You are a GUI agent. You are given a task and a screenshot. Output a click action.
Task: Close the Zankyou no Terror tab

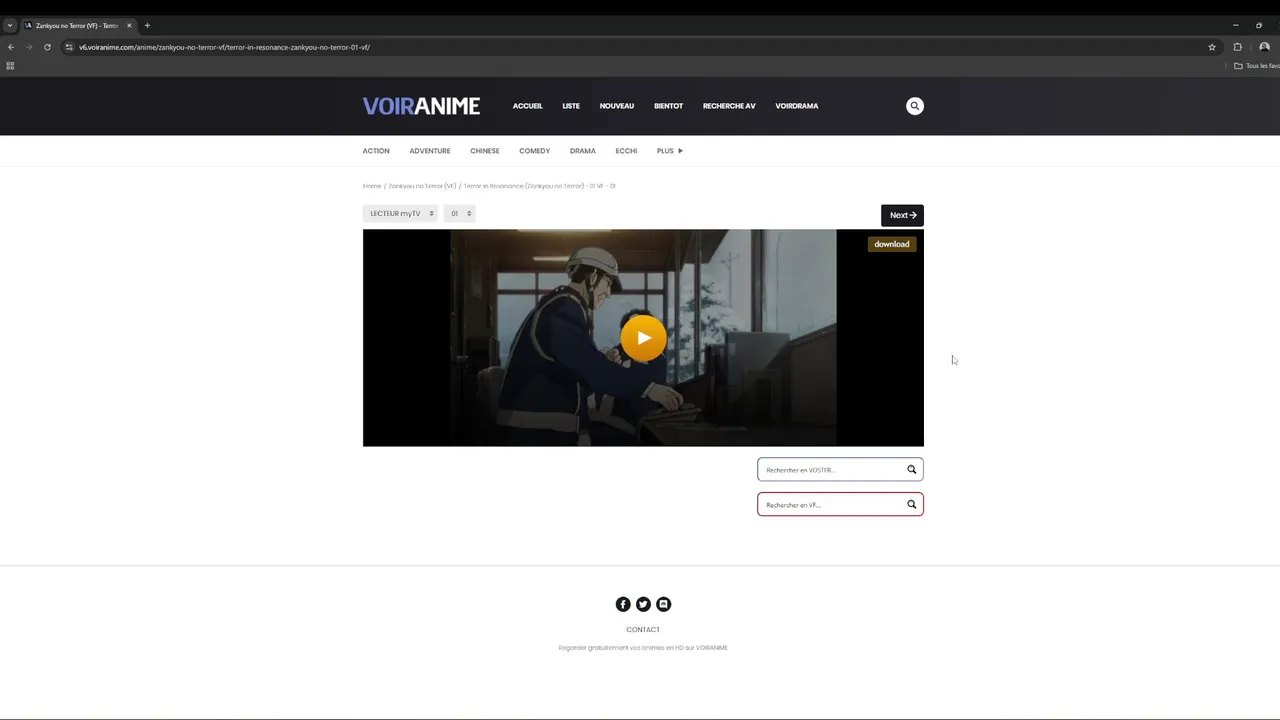click(129, 25)
